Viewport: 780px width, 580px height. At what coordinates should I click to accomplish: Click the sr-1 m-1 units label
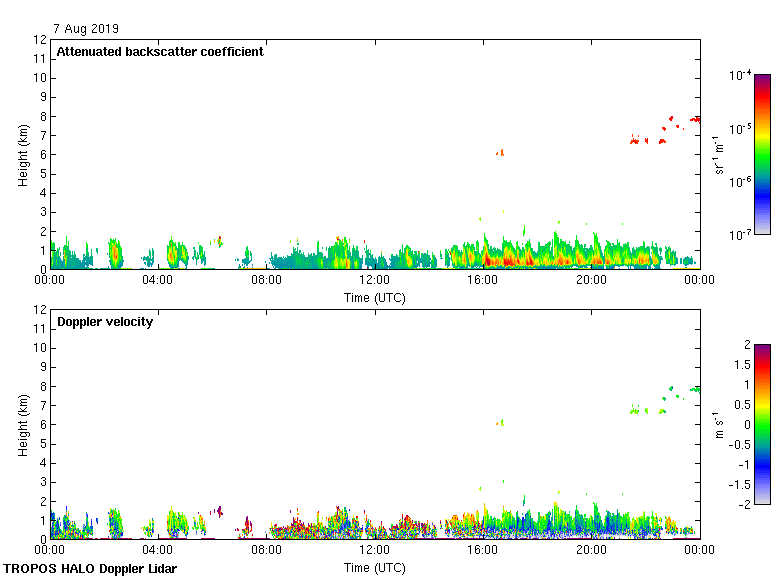[719, 154]
